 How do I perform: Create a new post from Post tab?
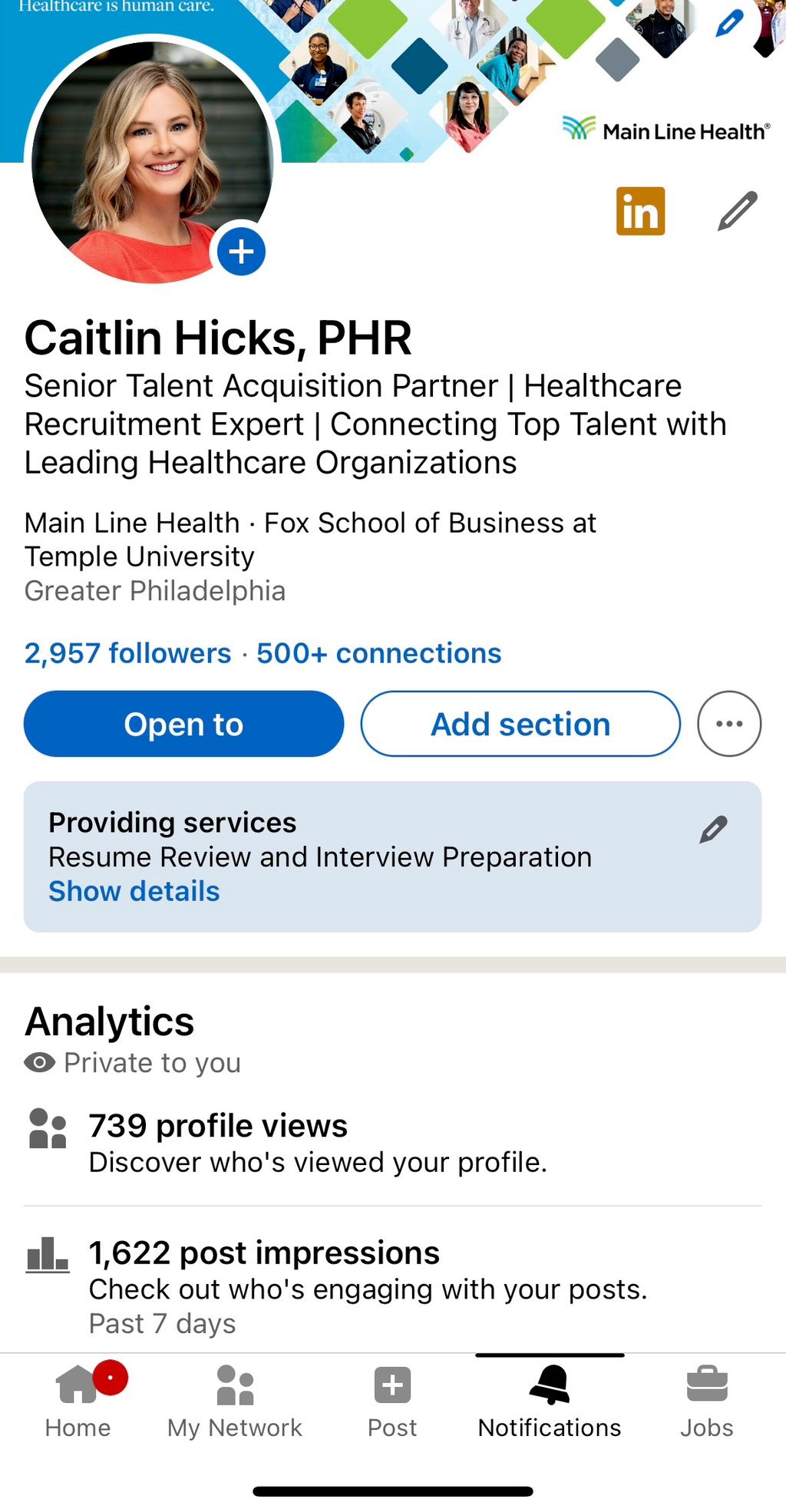392,1401
